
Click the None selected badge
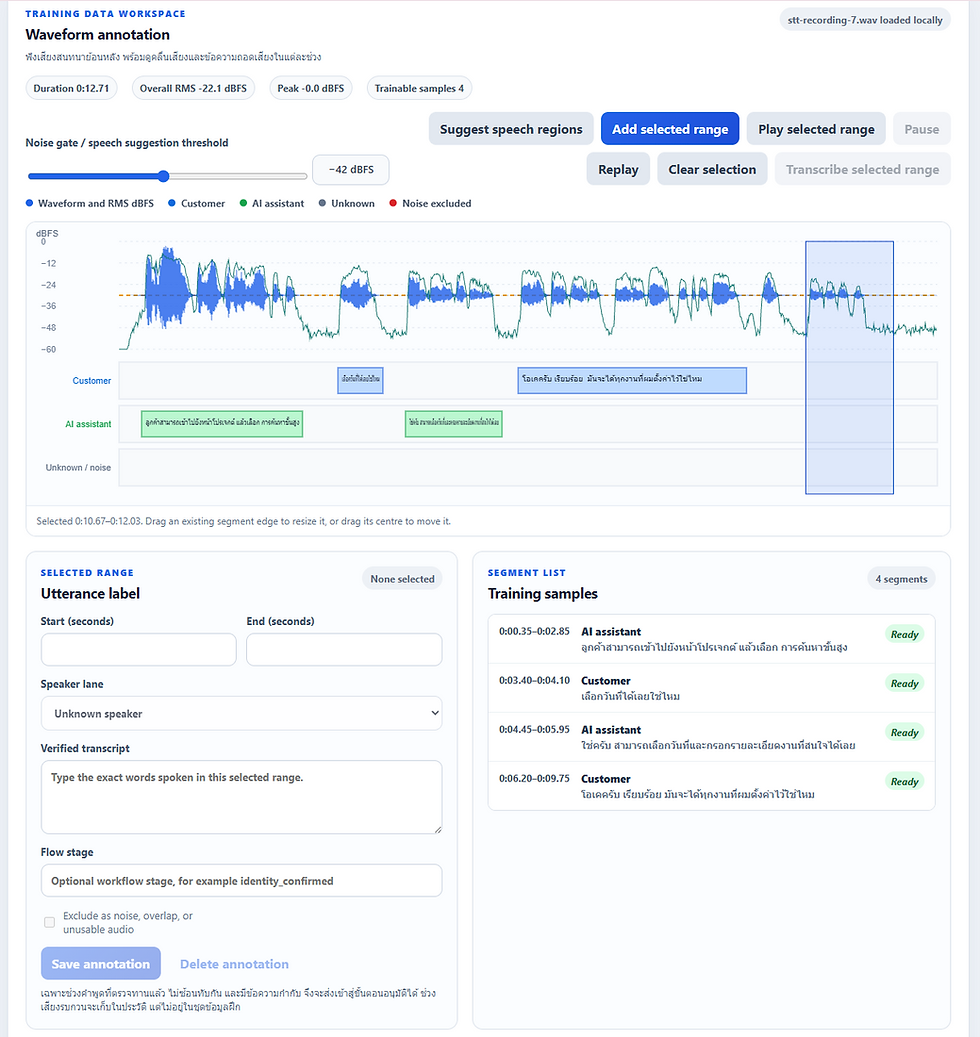click(402, 579)
